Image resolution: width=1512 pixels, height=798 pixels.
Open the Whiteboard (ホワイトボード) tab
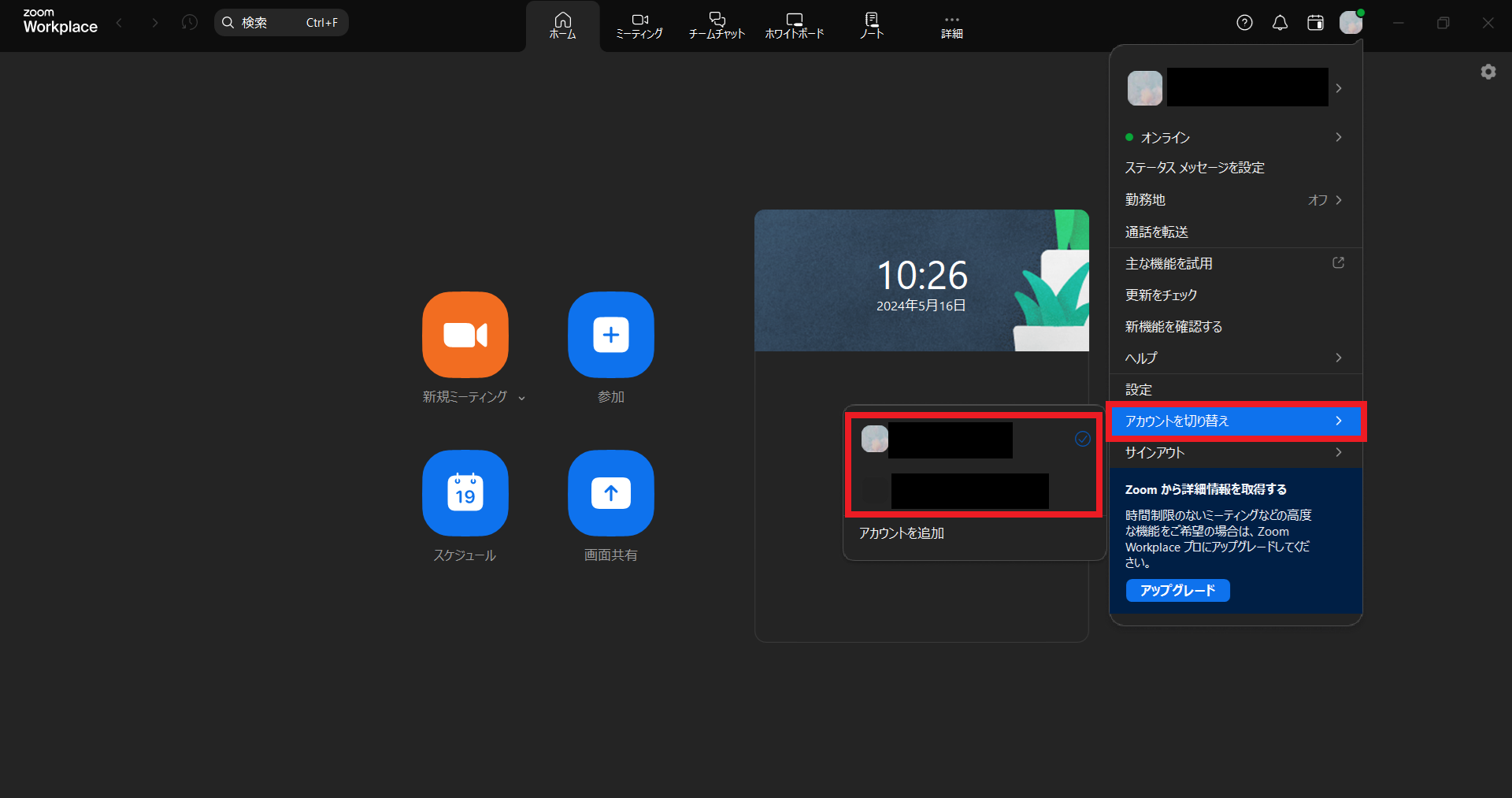794,25
